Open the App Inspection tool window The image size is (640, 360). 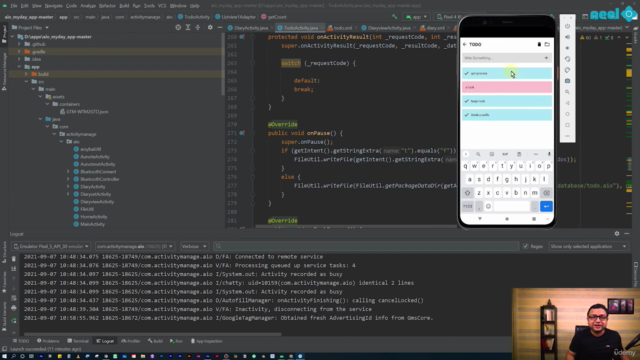click(x=207, y=341)
